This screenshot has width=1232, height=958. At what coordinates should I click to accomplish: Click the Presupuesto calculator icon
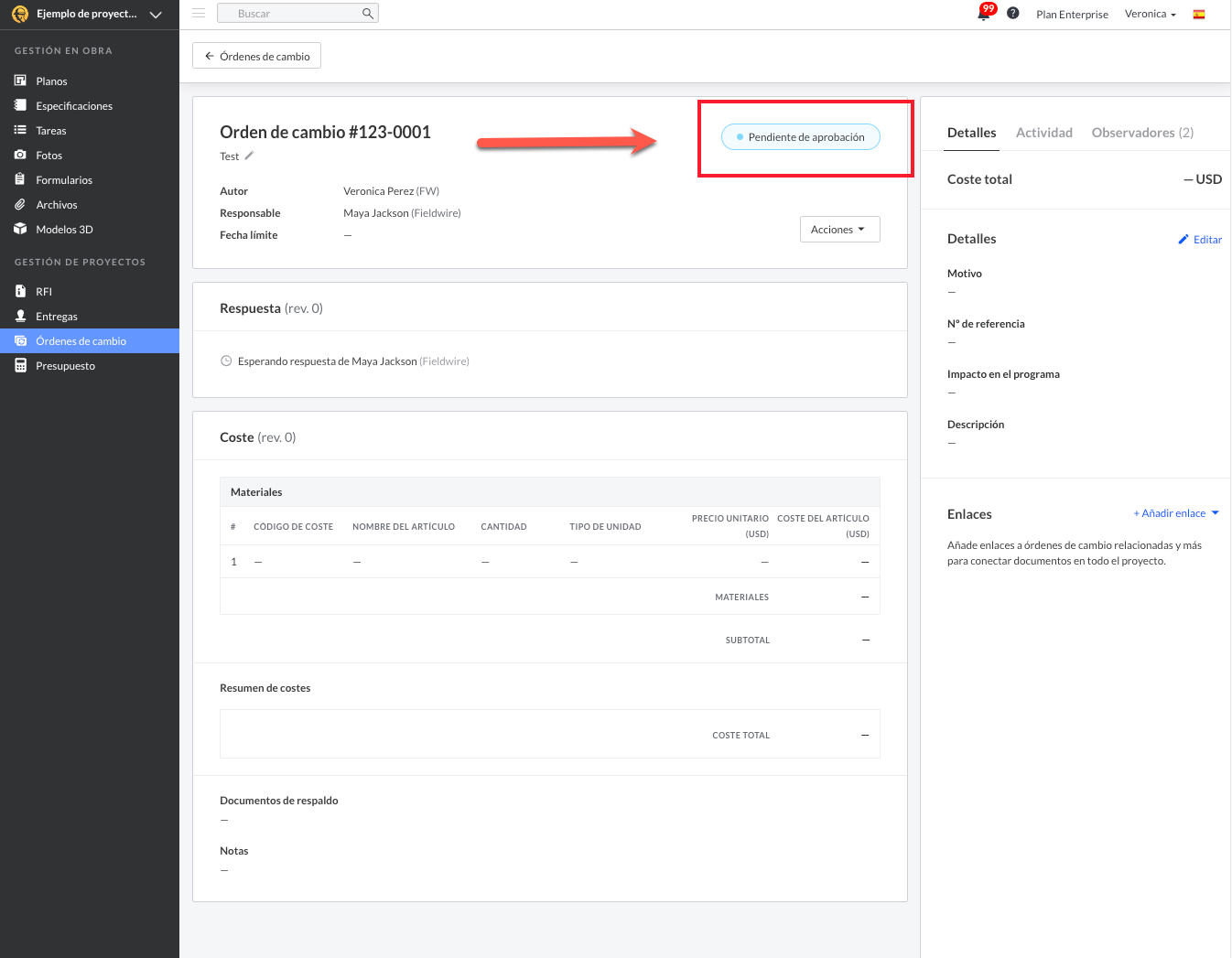pos(20,365)
